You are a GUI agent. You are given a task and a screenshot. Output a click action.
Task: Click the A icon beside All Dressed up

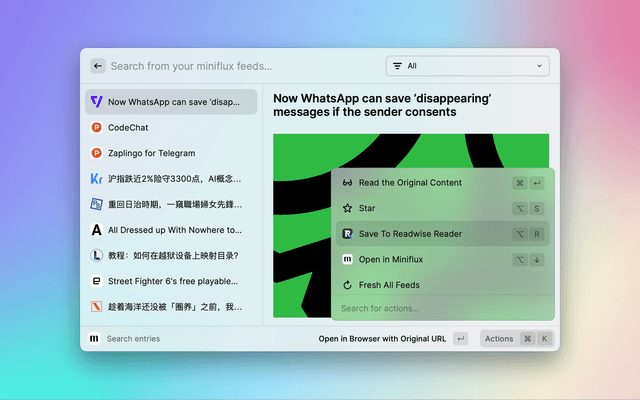(x=96, y=229)
